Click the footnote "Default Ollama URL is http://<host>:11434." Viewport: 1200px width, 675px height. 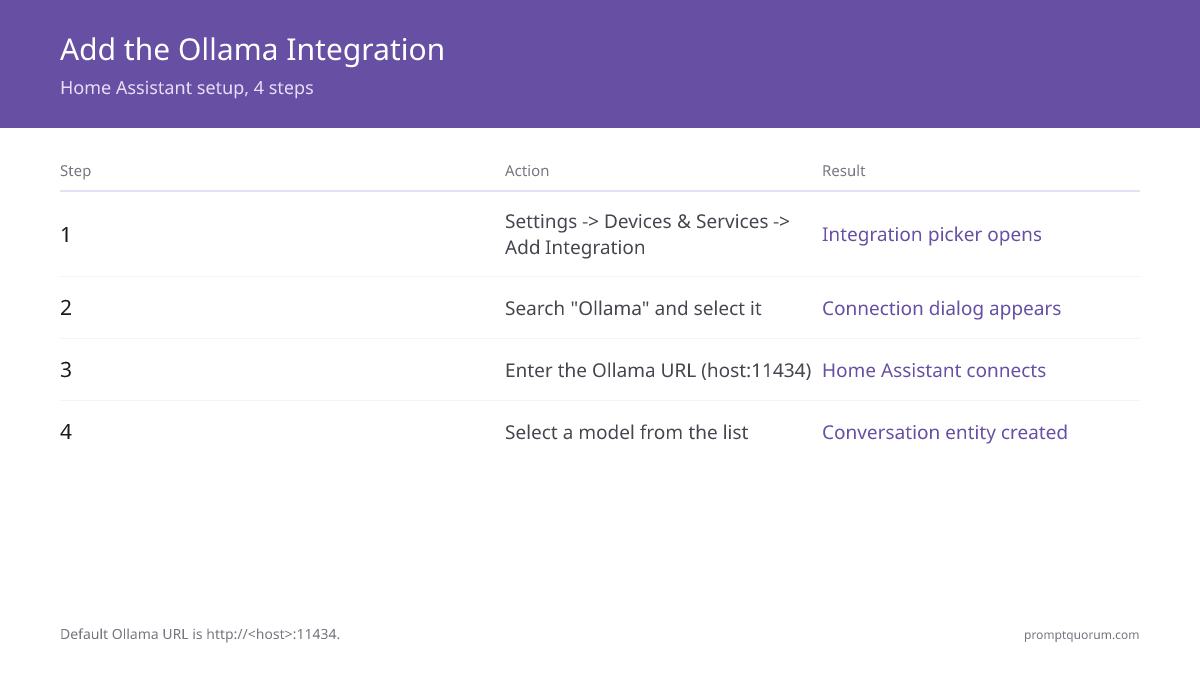[x=200, y=634]
